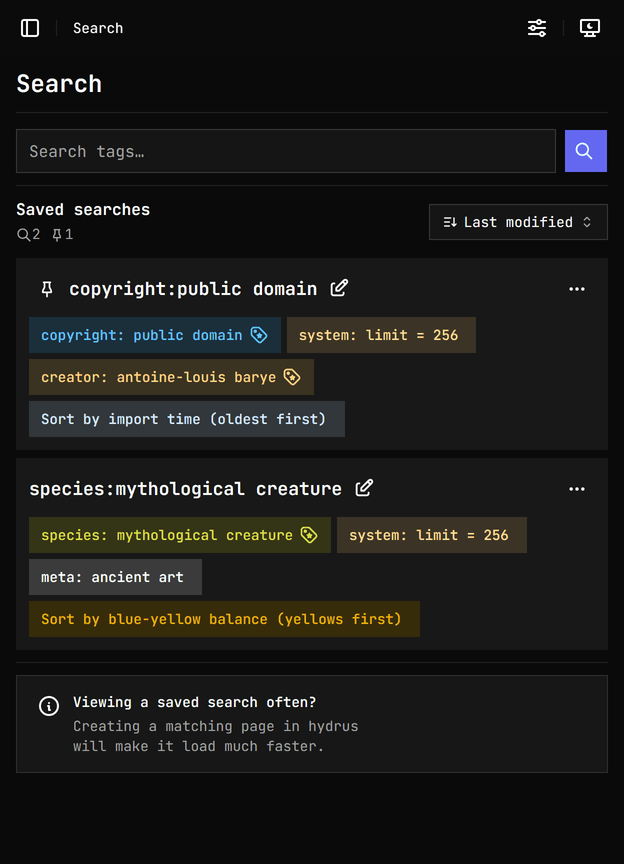Click the info icon in the hint box

tap(49, 705)
